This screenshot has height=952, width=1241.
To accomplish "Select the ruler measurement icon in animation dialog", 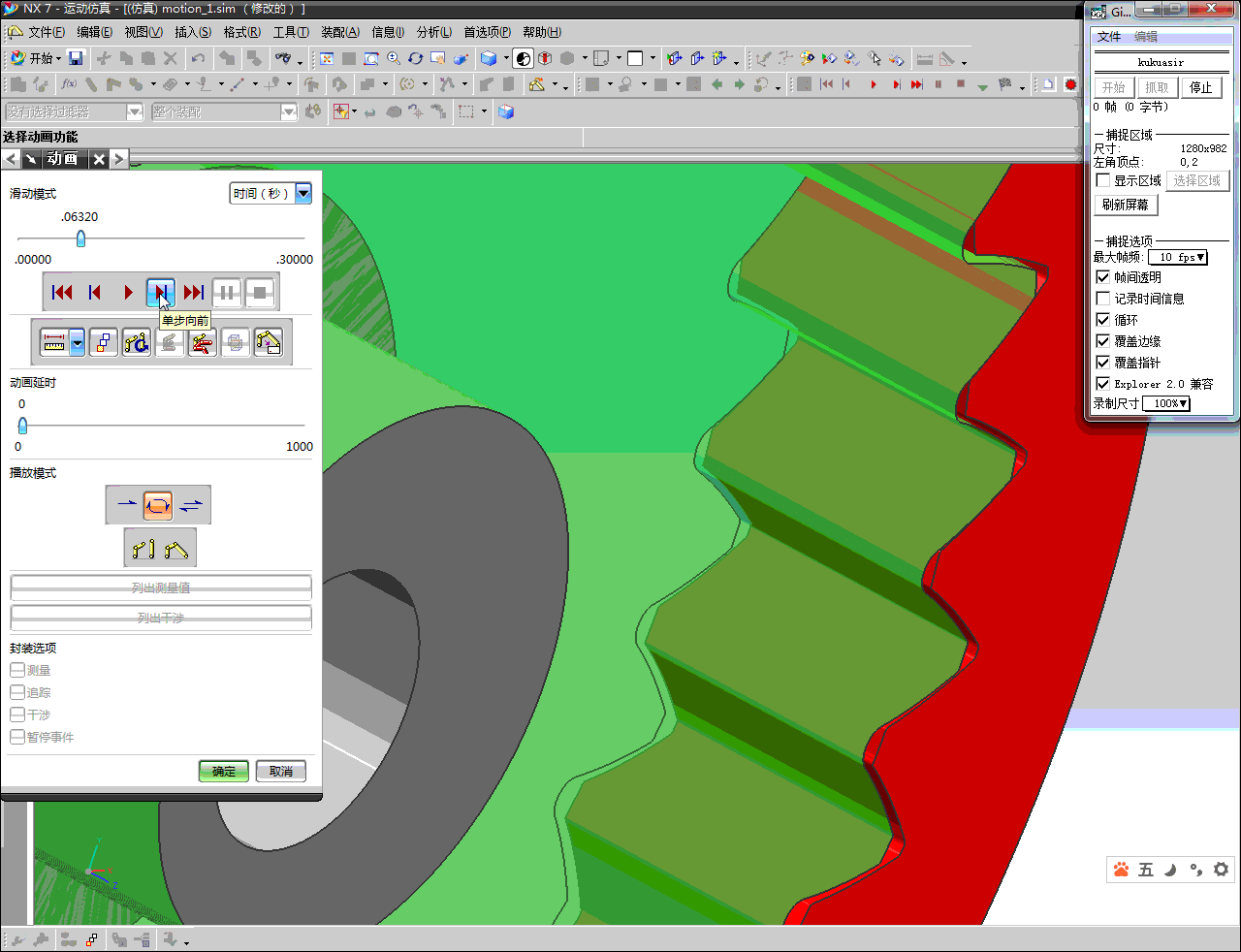I will click(x=54, y=342).
